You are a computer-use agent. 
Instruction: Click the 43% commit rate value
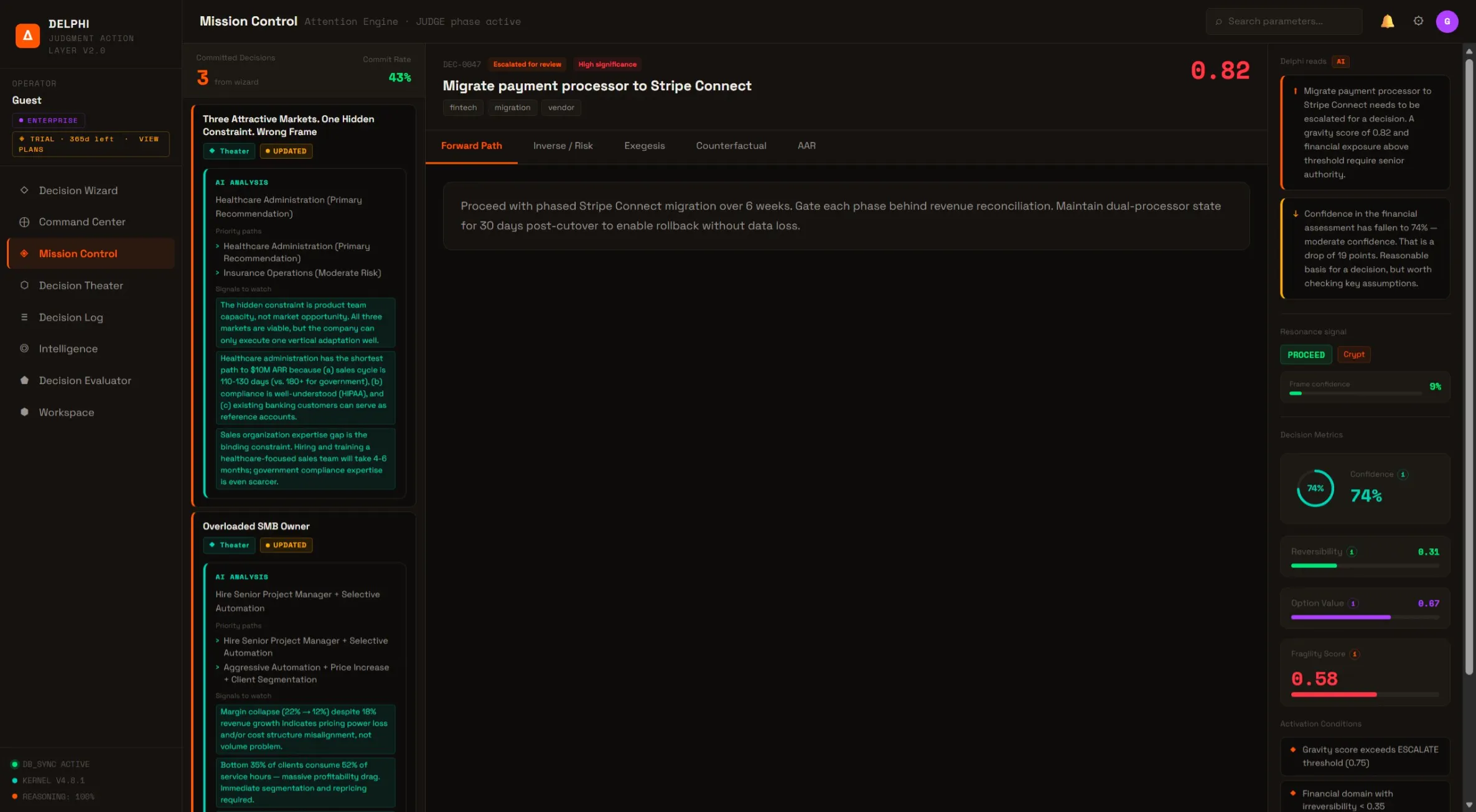(399, 78)
